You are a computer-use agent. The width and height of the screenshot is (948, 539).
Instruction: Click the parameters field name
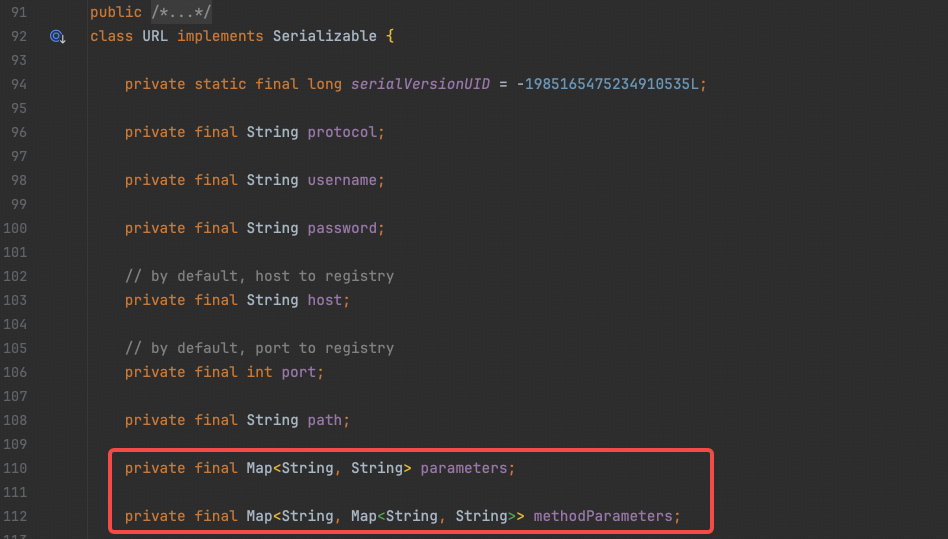click(464, 468)
